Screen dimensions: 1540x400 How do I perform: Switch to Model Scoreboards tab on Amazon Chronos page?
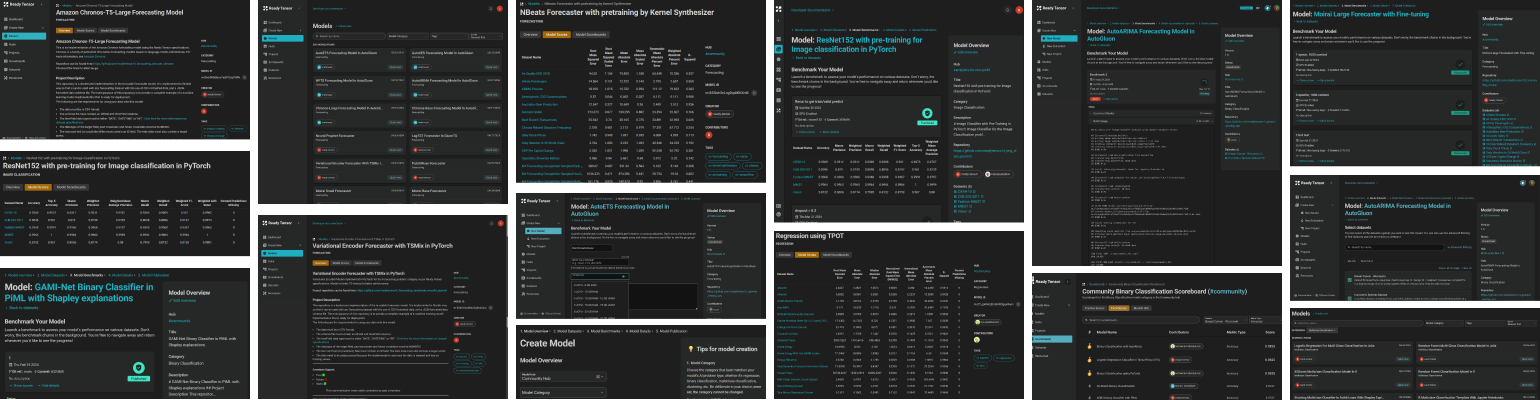pyautogui.click(x=113, y=31)
